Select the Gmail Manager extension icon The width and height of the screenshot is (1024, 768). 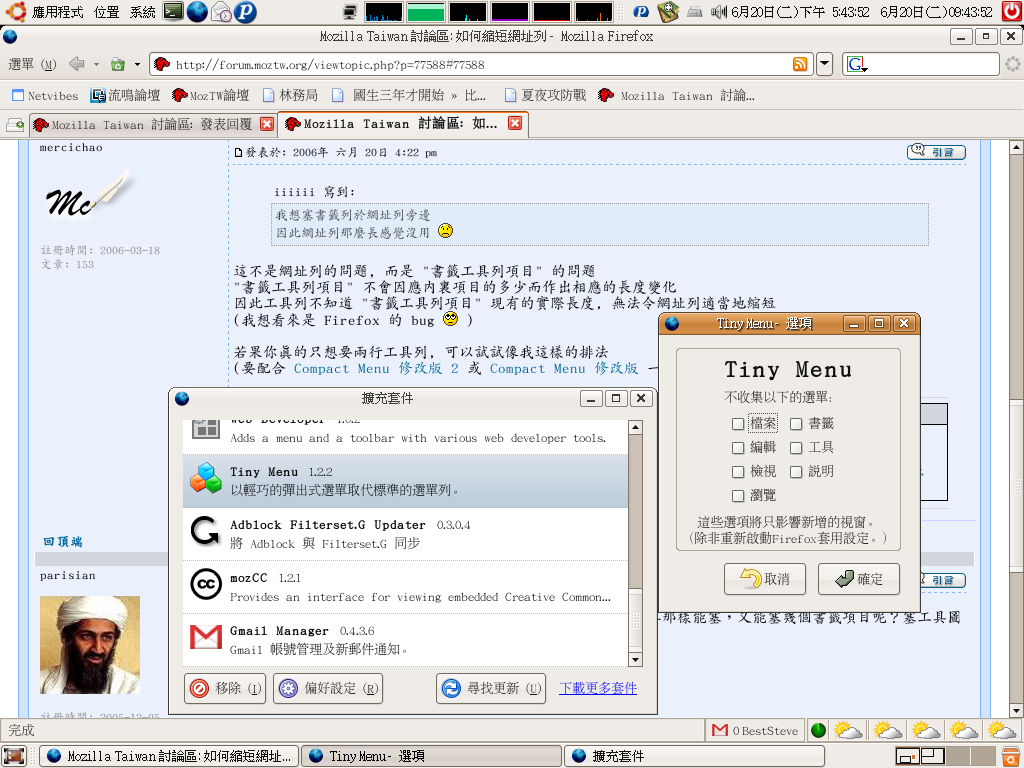point(206,638)
